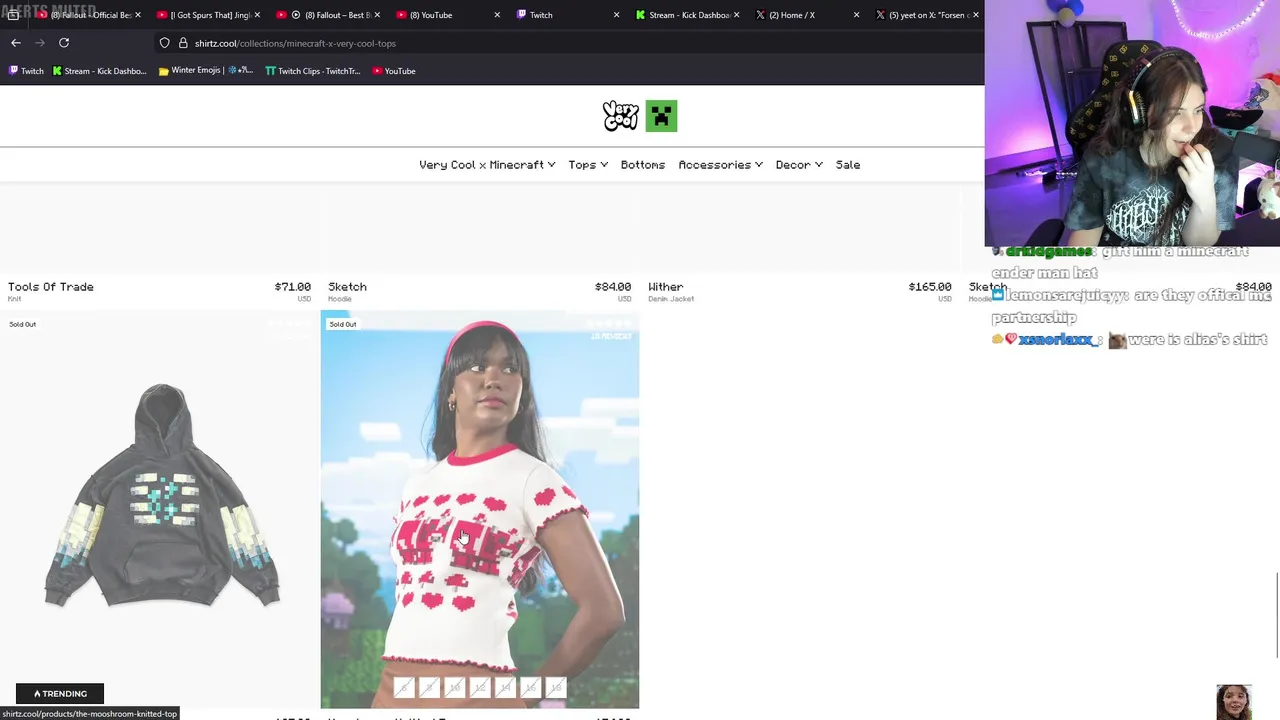The height and width of the screenshot is (720, 1280).
Task: Expand the Tops dropdown menu
Action: 588,165
